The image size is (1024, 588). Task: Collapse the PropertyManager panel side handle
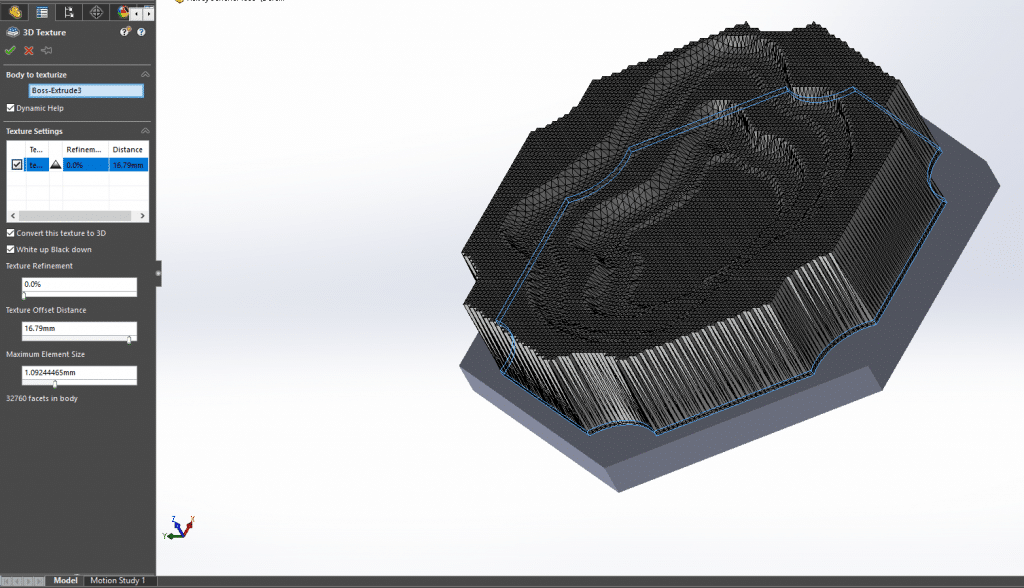pyautogui.click(x=158, y=273)
